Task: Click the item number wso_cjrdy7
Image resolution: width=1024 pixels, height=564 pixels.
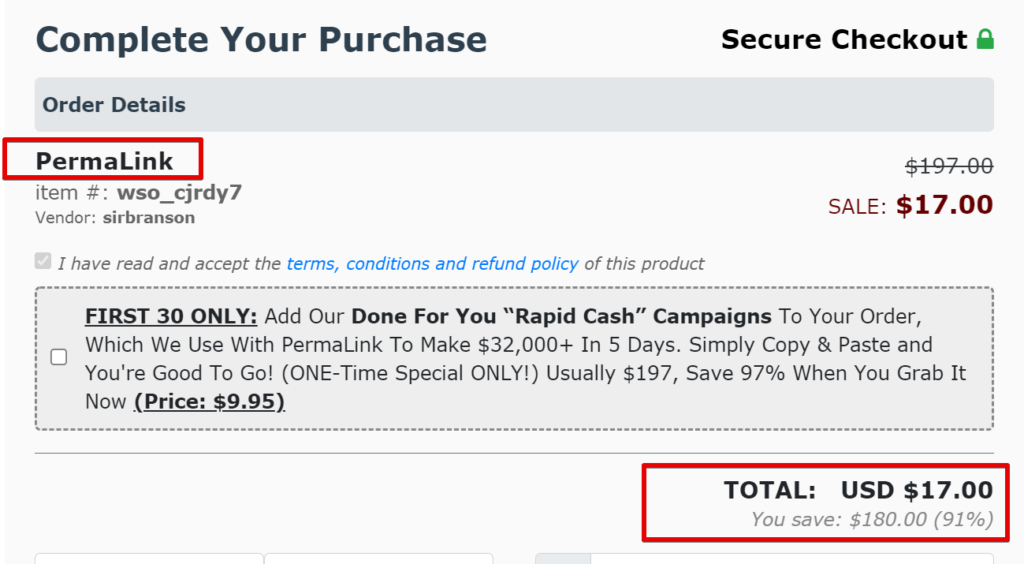Action: click(x=179, y=193)
